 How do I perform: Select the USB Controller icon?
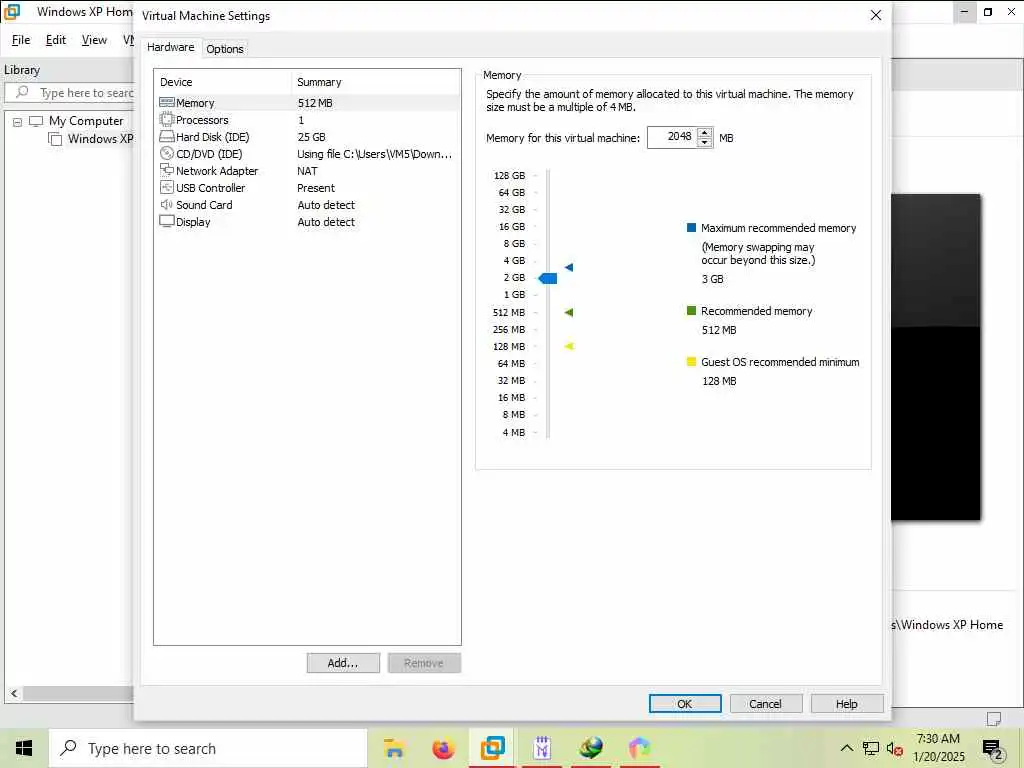coord(167,187)
